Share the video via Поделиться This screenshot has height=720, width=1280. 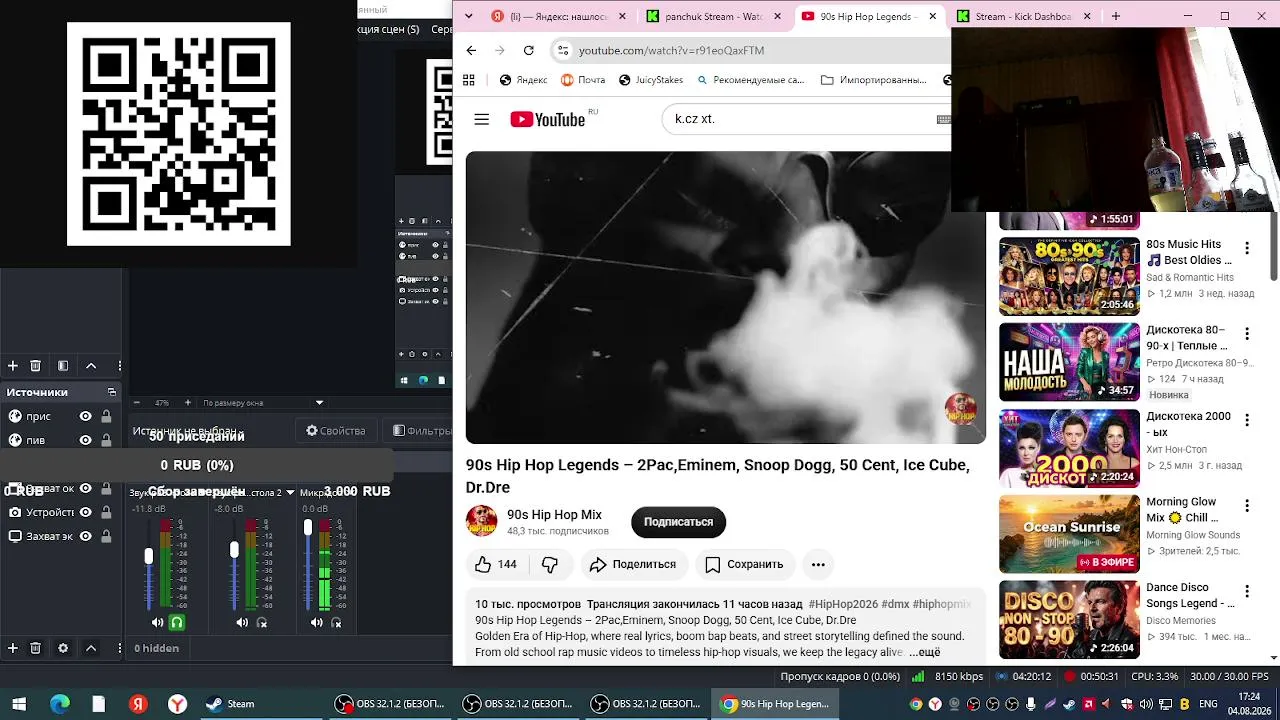pyautogui.click(x=633, y=565)
